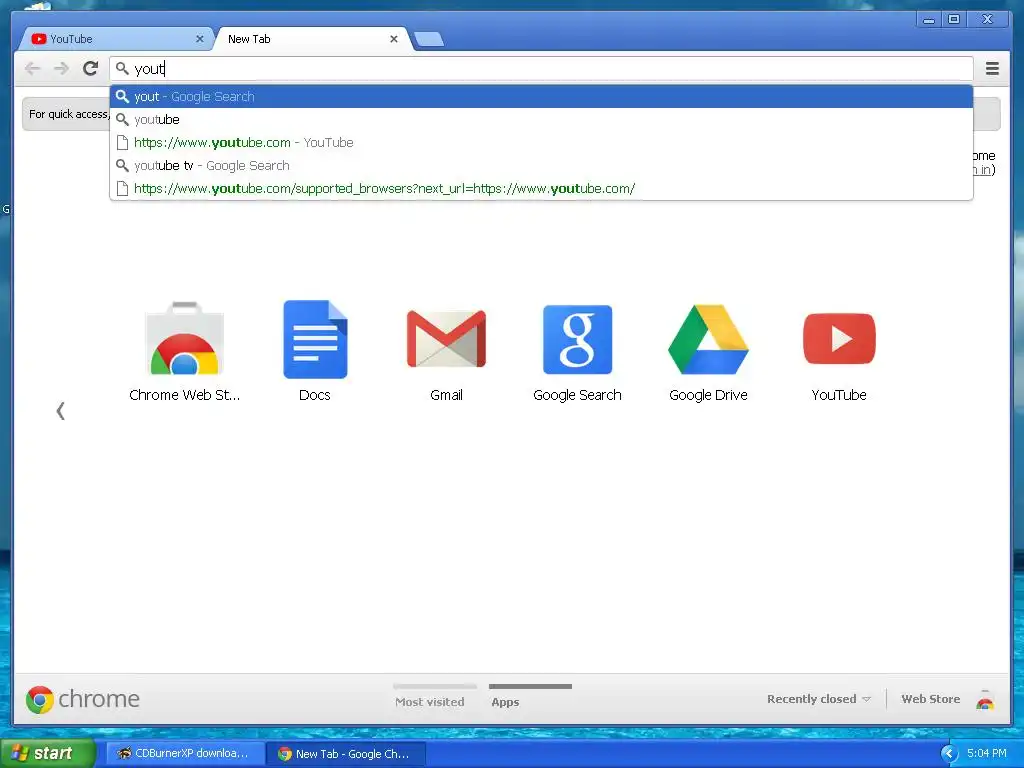This screenshot has width=1024, height=768.
Task: Switch to the New Tab tab
Action: tap(312, 39)
